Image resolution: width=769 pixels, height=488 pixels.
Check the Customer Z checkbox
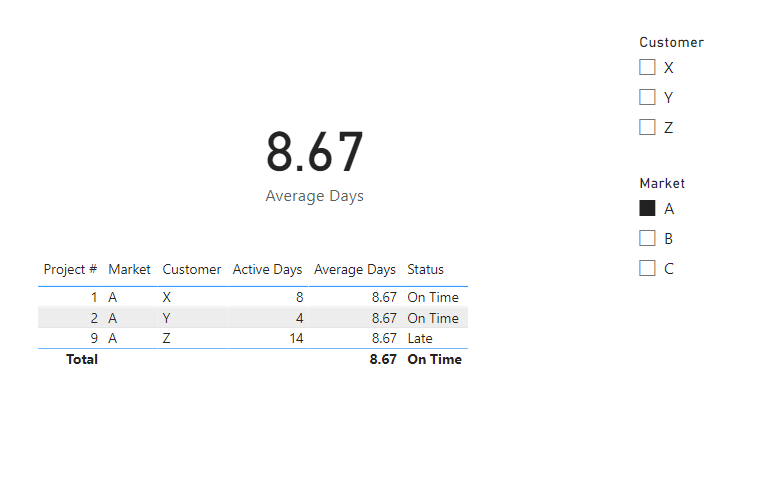click(647, 127)
